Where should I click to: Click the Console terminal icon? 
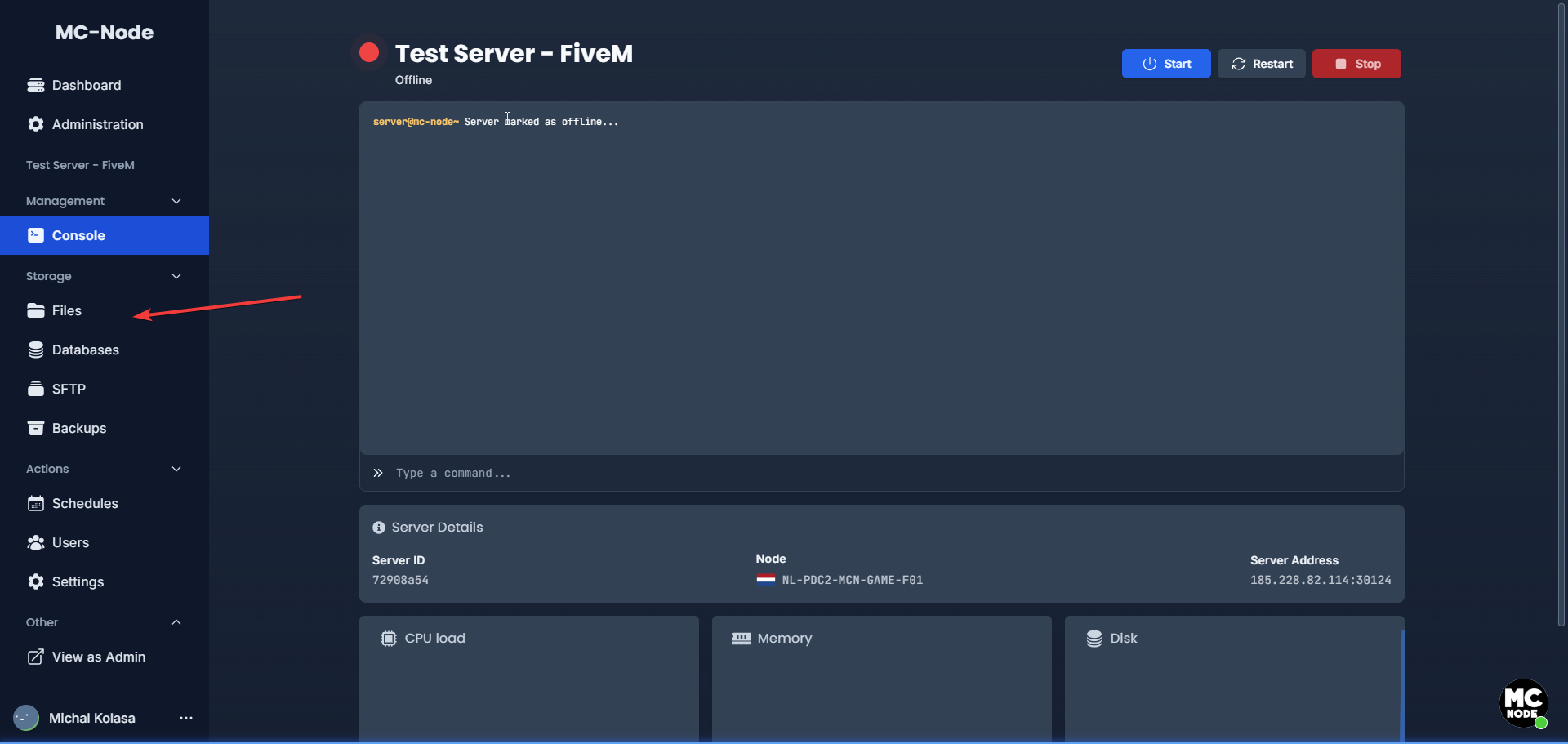coord(36,235)
